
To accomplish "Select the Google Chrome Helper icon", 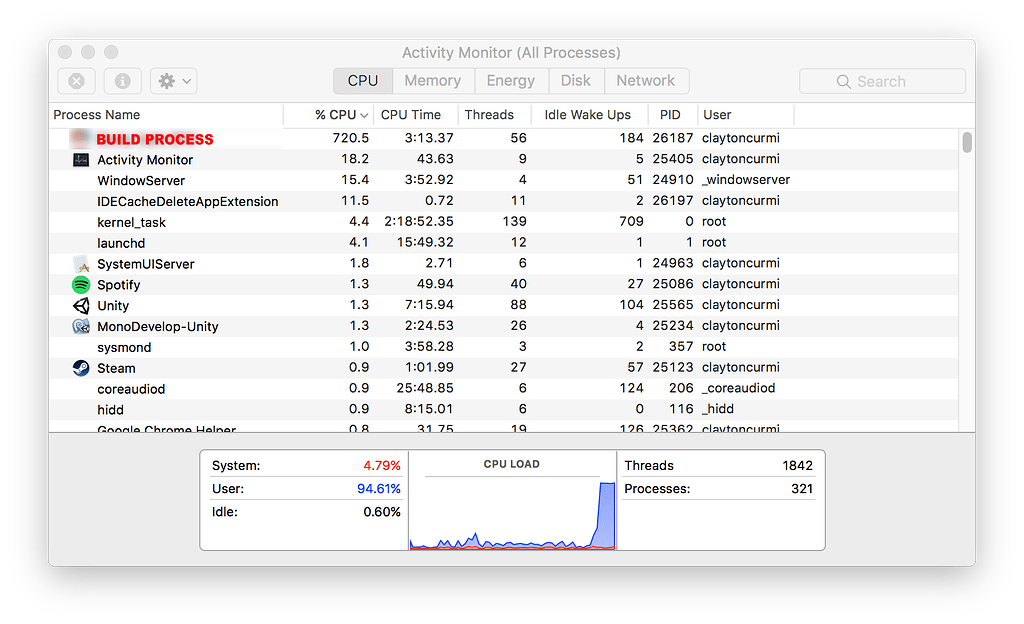I will pyautogui.click(x=82, y=429).
